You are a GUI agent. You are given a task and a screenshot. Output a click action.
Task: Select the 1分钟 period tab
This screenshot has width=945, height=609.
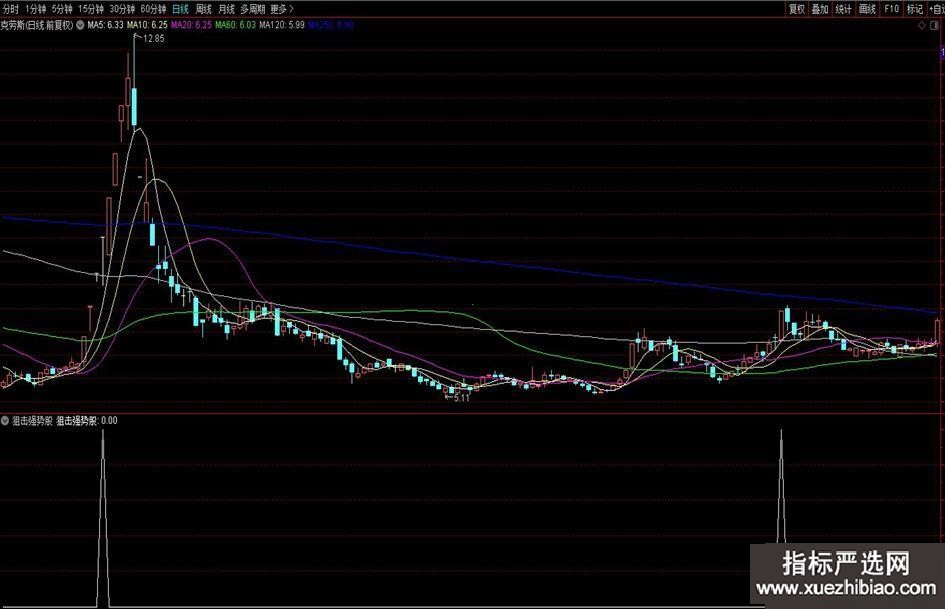[x=36, y=9]
